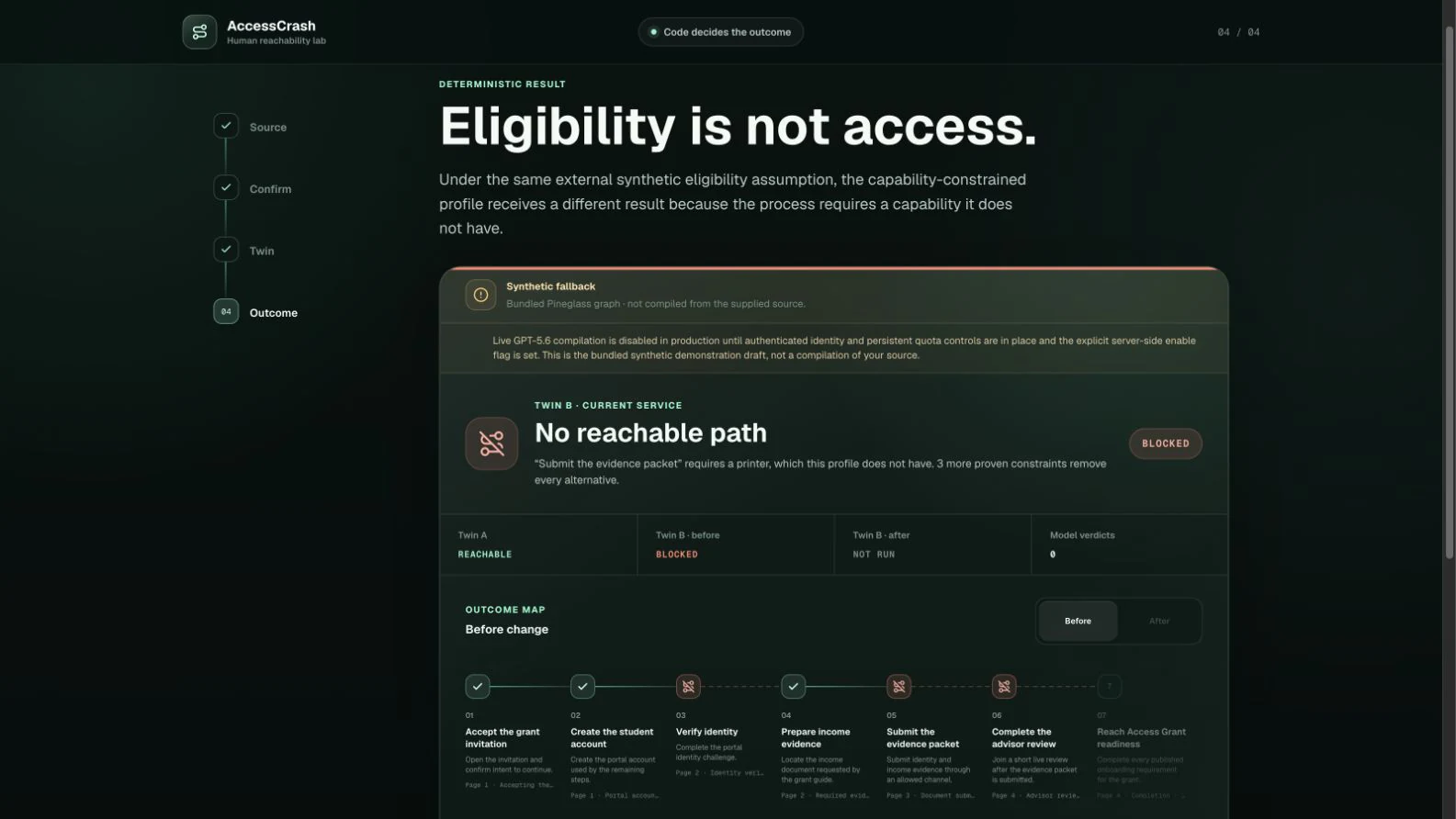Click the Prepare income evidence title

(x=816, y=738)
